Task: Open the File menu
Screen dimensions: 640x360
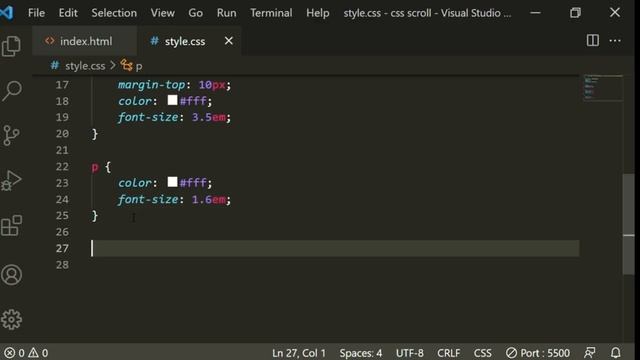Action: 36,13
